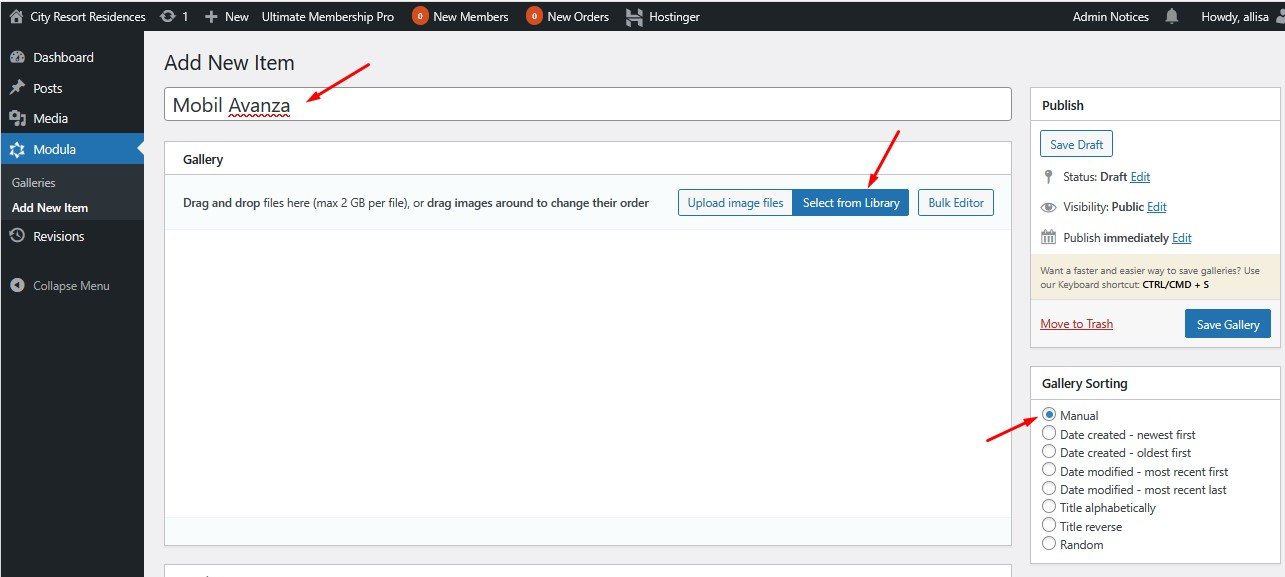Screen dimensions: 1285x577
Task: Open Dashboard from the sidebar icon
Action: tap(17, 58)
